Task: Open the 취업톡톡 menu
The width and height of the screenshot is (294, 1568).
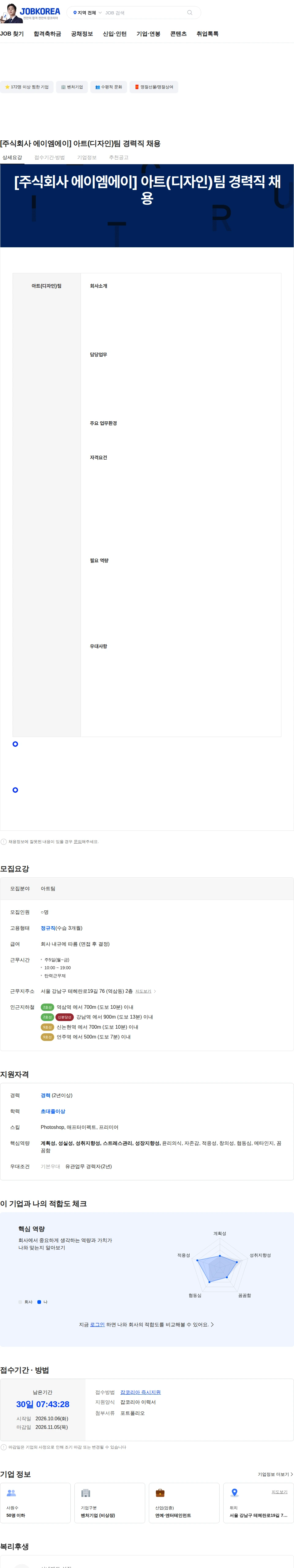Action: 208,34
